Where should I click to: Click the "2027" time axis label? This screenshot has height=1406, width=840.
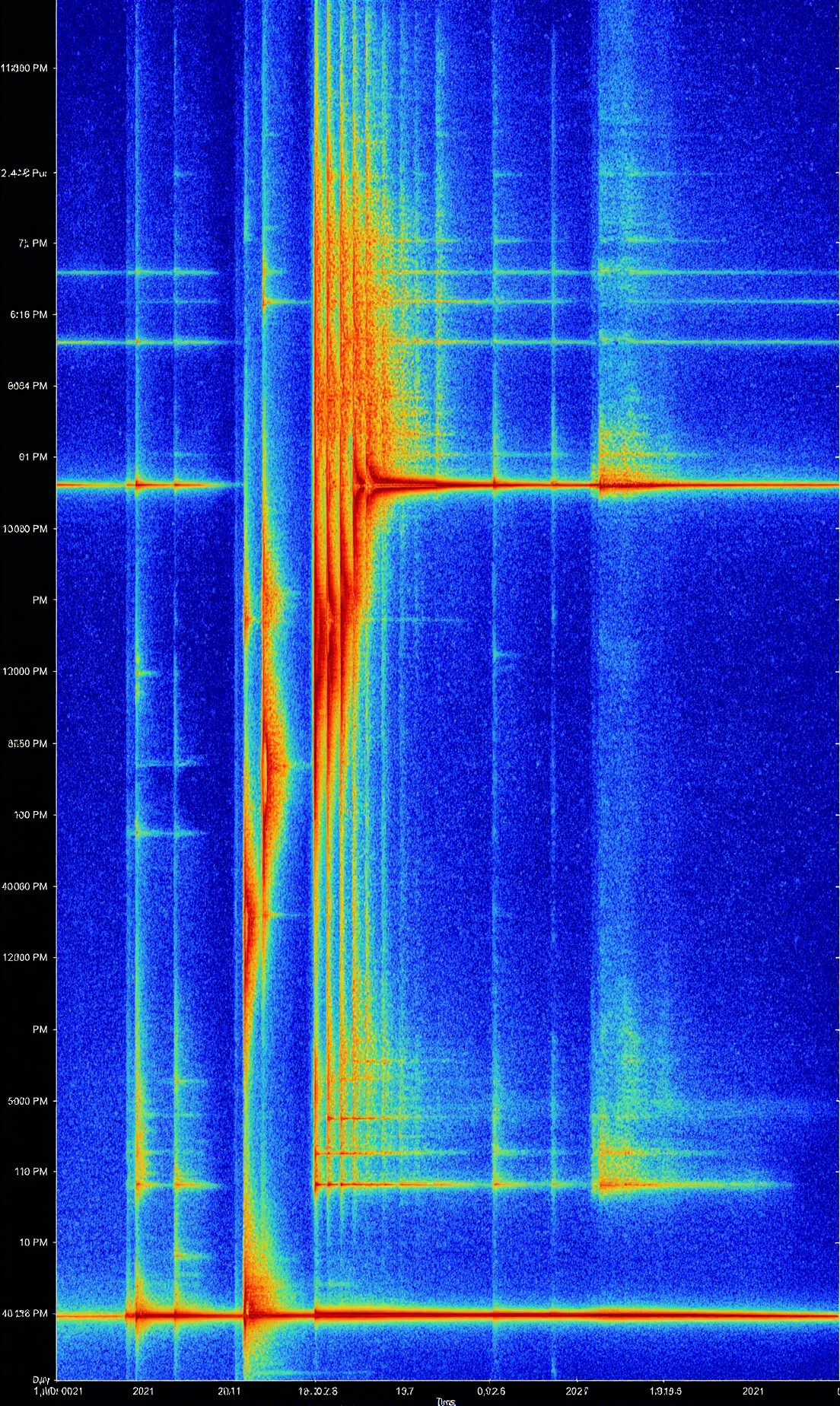point(577,1391)
